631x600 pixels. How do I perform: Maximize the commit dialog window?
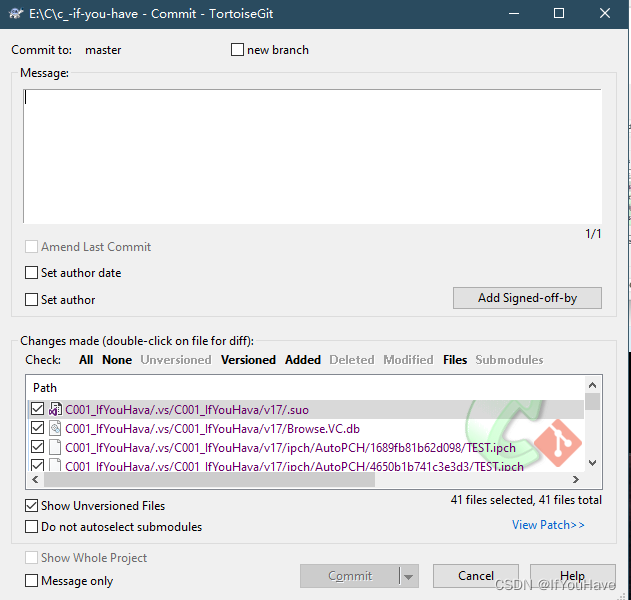point(559,14)
